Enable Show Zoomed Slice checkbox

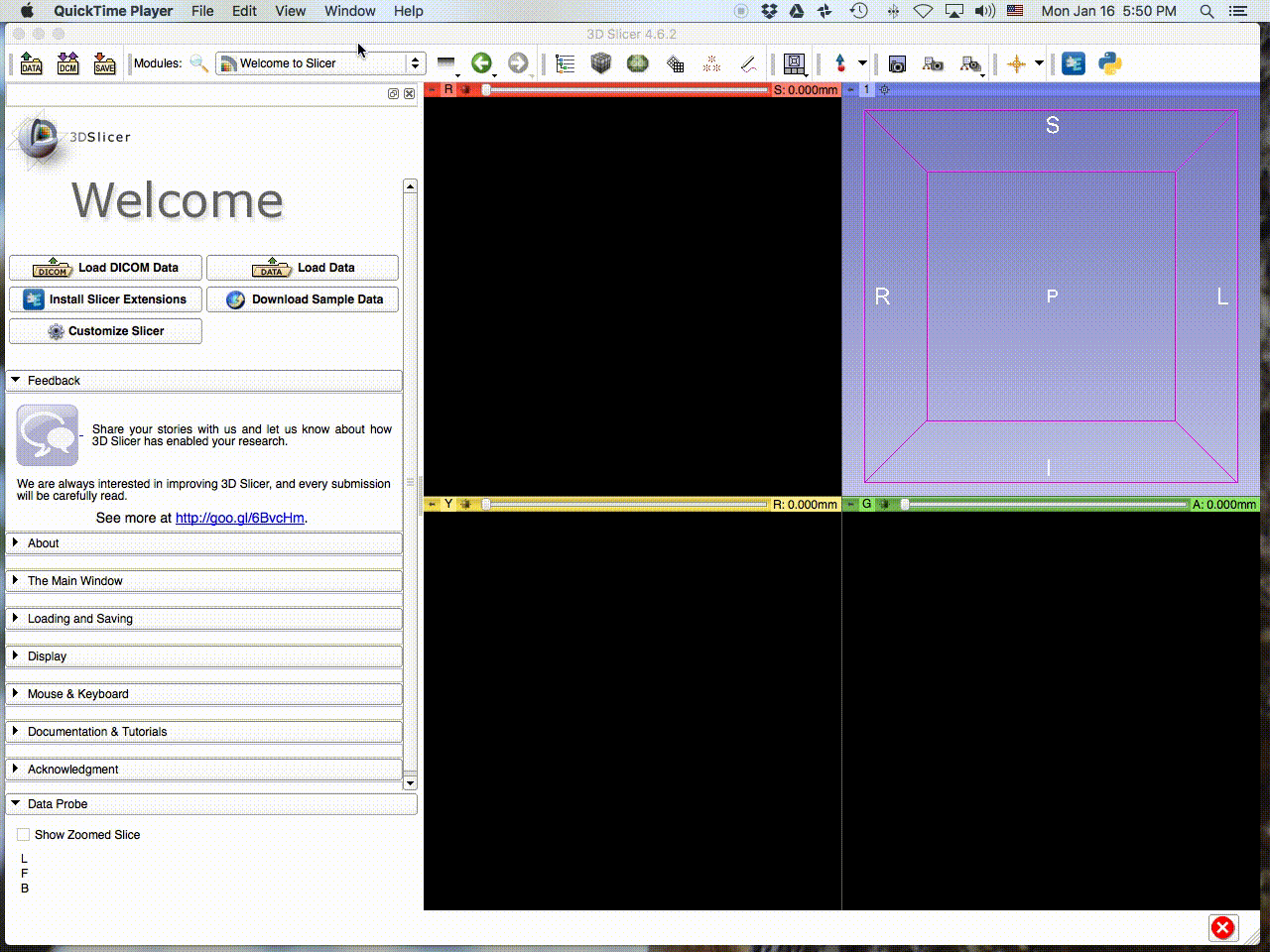click(x=24, y=835)
